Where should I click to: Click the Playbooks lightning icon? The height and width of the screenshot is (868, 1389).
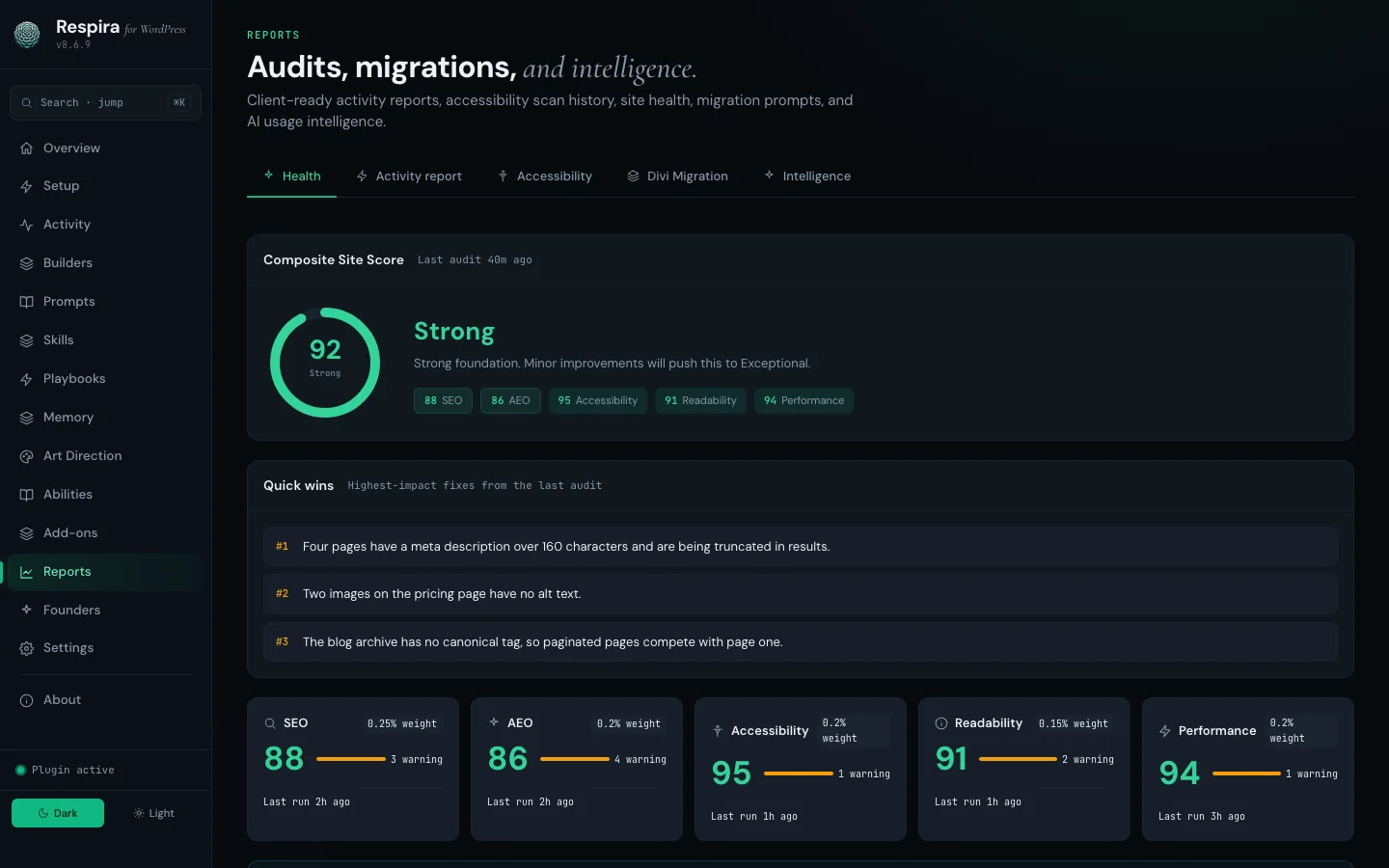coord(26,379)
